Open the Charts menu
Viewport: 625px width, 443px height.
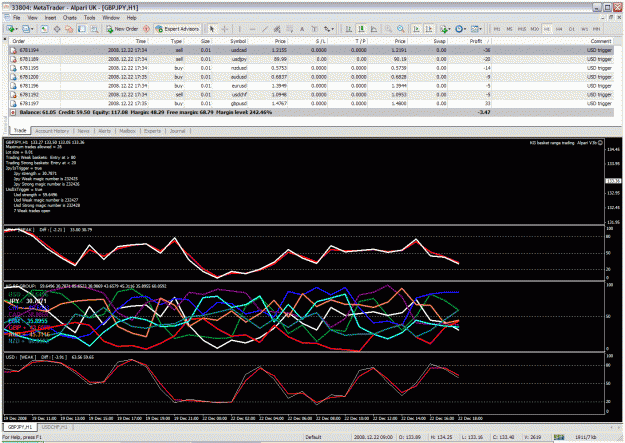(70, 18)
